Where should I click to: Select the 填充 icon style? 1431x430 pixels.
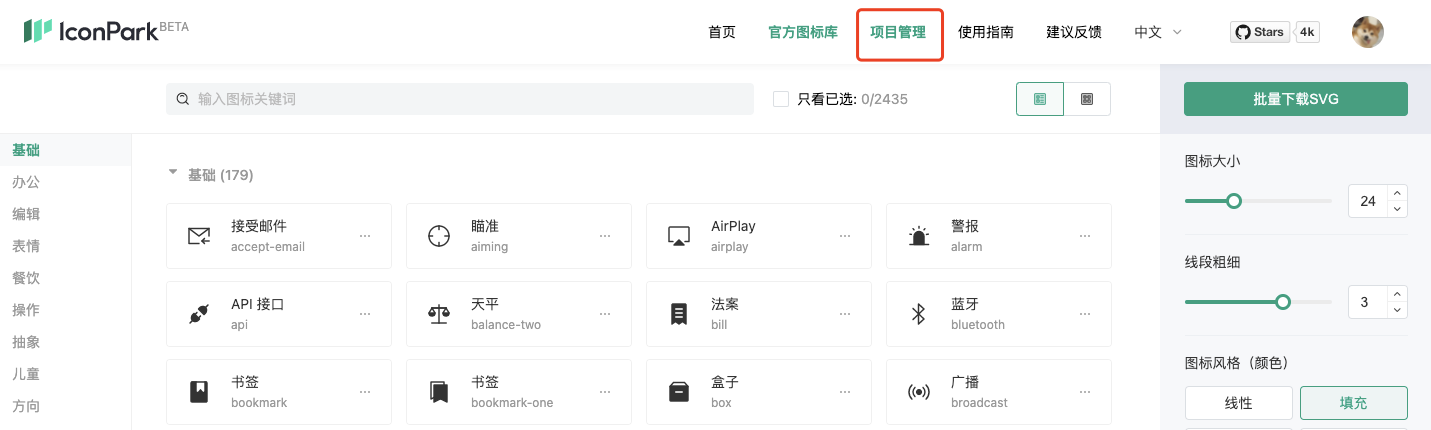coord(1353,403)
